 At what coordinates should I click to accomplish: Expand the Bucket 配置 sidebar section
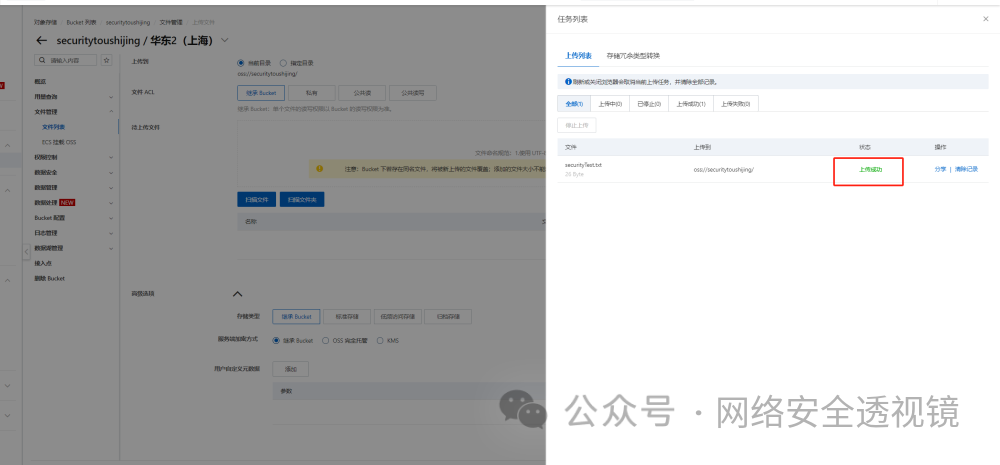(x=111, y=218)
